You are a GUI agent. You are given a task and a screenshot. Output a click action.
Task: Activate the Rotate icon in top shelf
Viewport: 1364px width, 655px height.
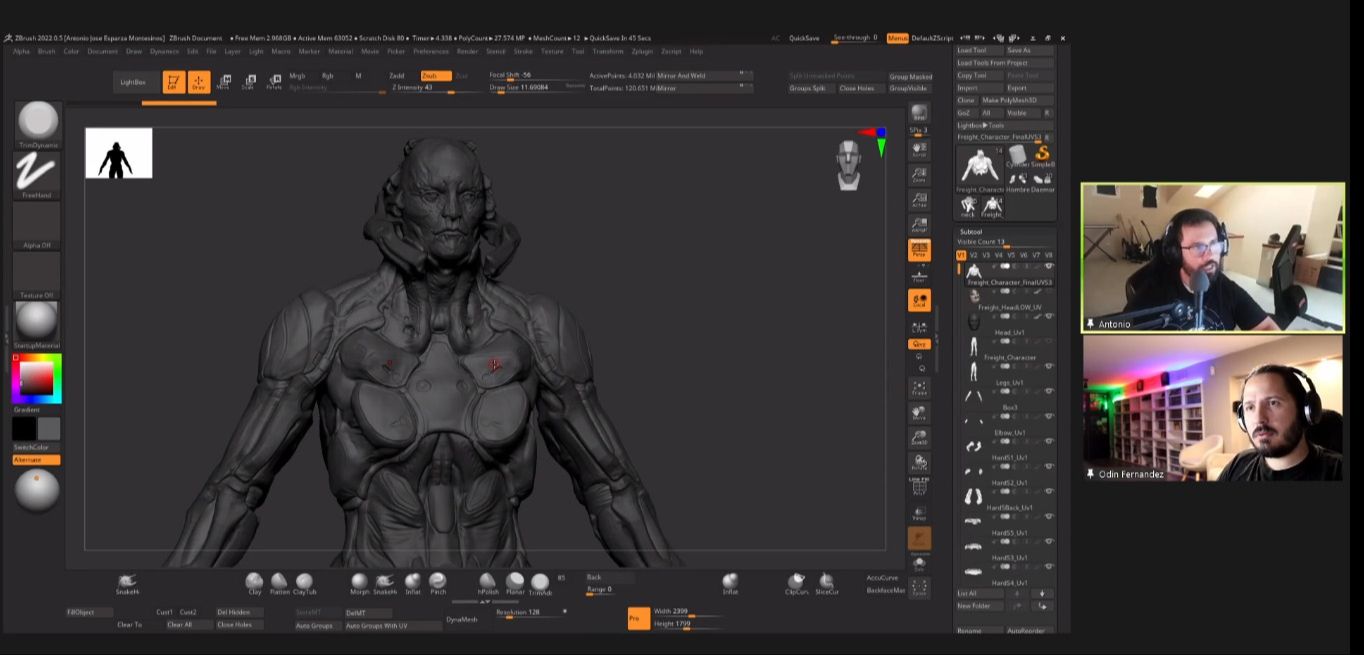click(x=273, y=83)
